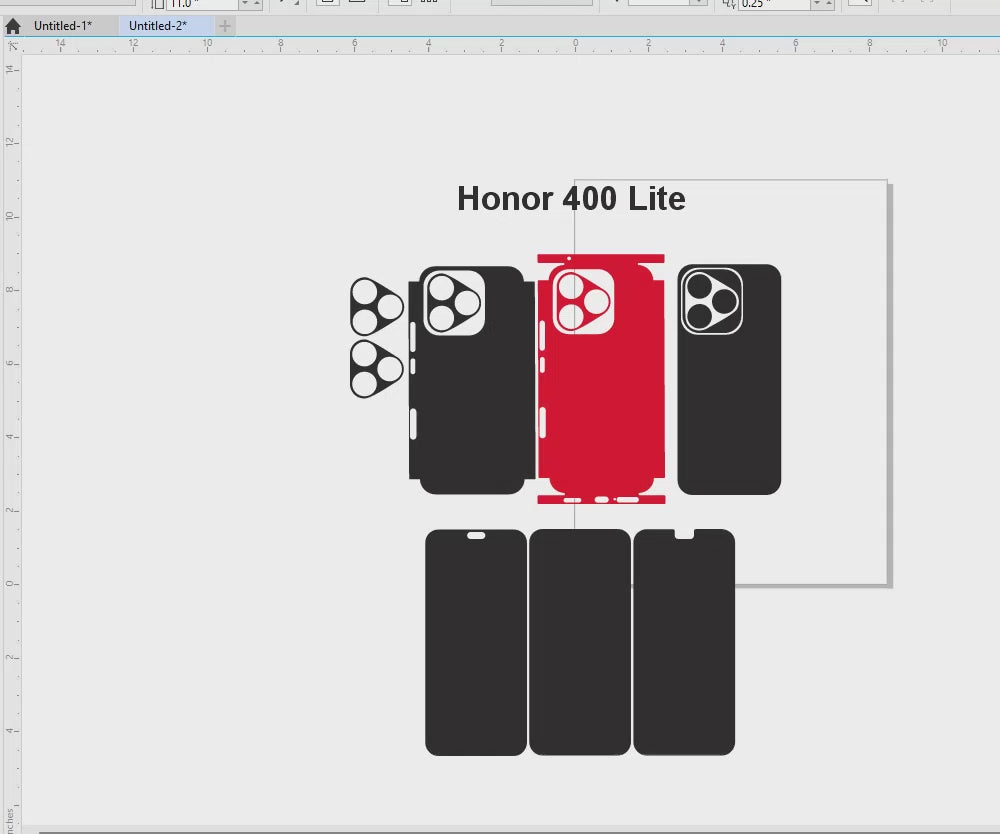Add a new document with plus button
This screenshot has width=1000, height=834.
[x=225, y=26]
